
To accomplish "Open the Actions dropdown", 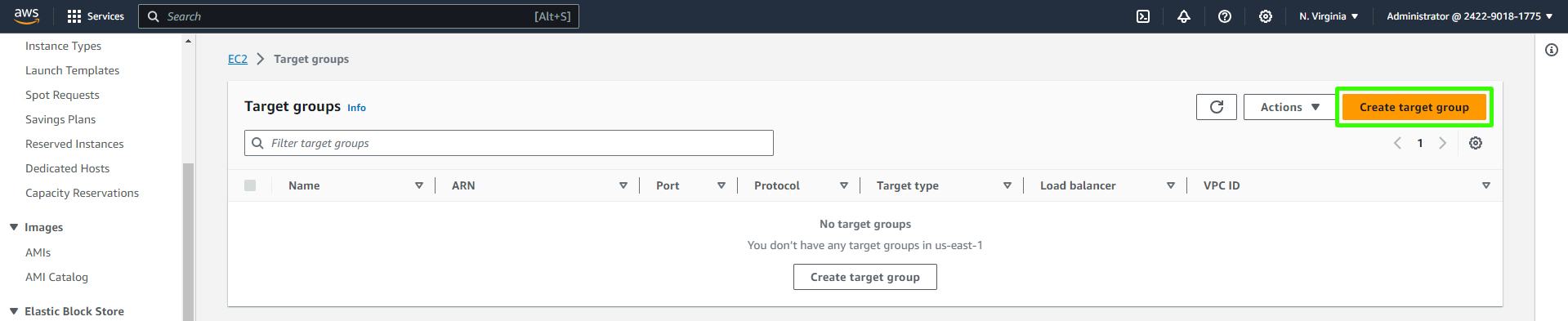I will [x=1289, y=107].
